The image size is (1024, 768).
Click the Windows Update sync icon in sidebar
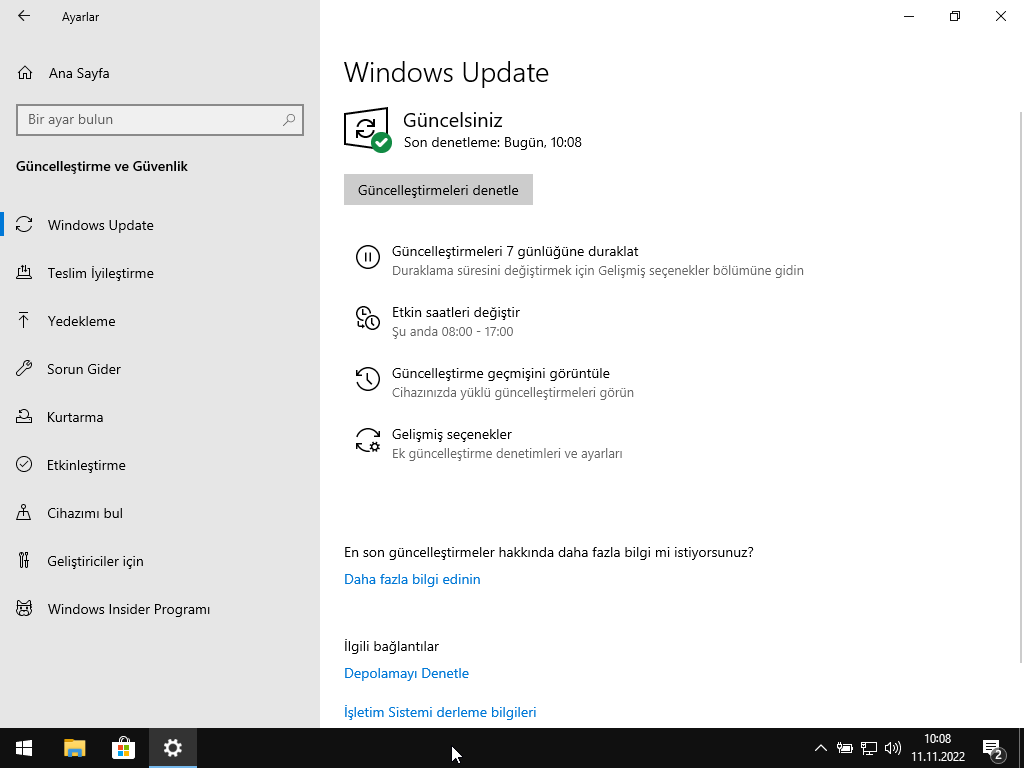tap(24, 225)
